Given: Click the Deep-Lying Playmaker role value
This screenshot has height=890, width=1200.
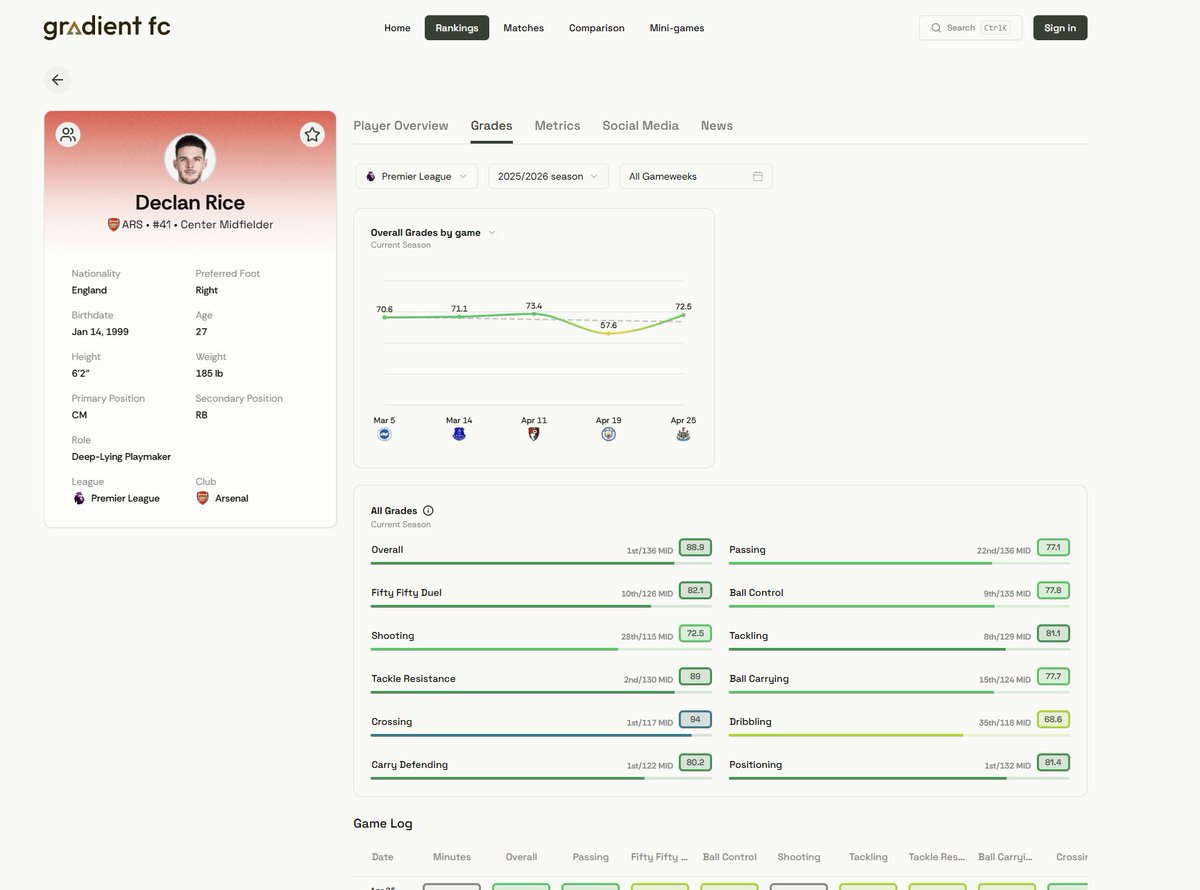Looking at the screenshot, I should point(121,457).
